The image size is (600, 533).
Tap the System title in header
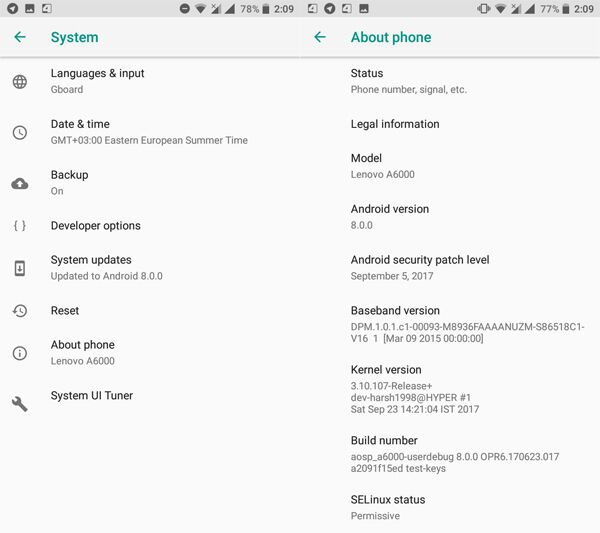coord(75,37)
